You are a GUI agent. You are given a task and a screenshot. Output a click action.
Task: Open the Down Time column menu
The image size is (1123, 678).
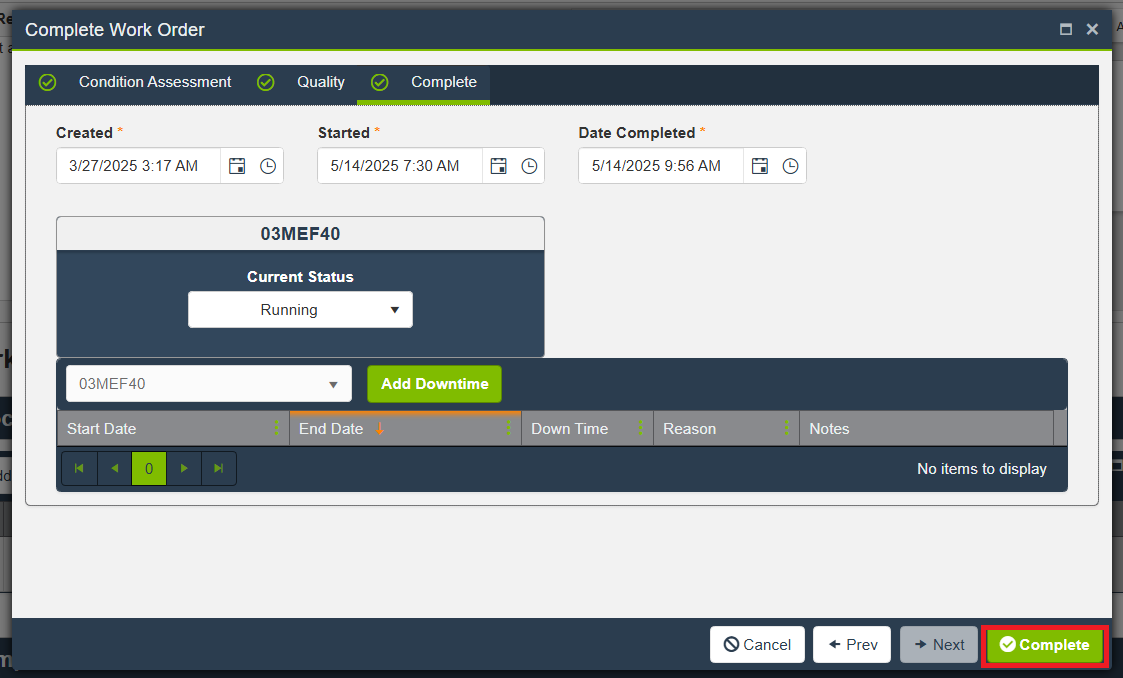(x=641, y=428)
